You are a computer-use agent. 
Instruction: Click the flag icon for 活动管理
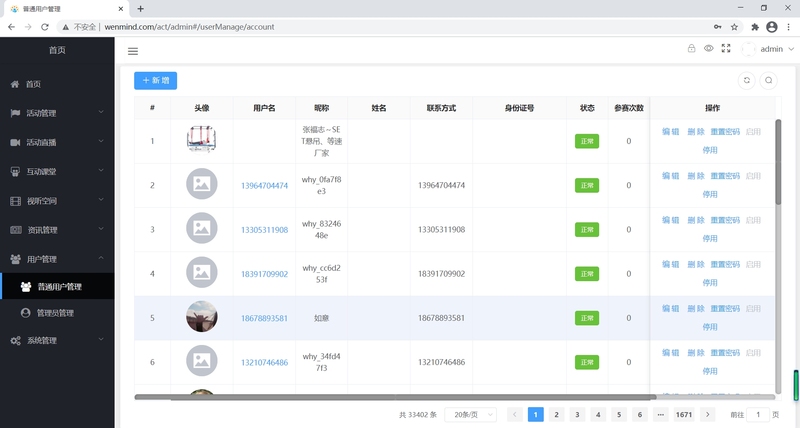click(15, 113)
